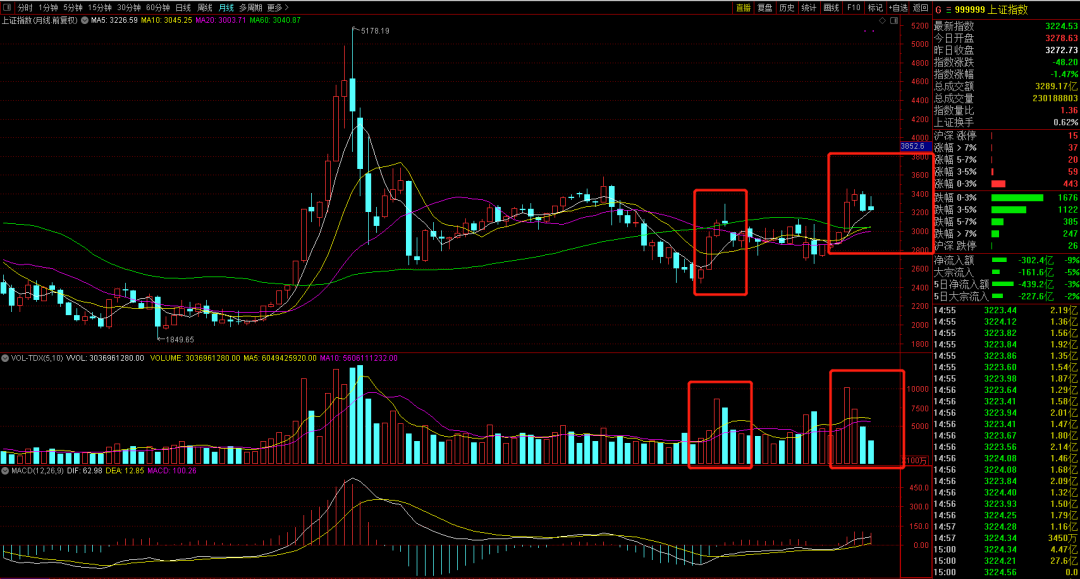Click the VOLUME: 3036961280.00 legend text

(x=195, y=358)
